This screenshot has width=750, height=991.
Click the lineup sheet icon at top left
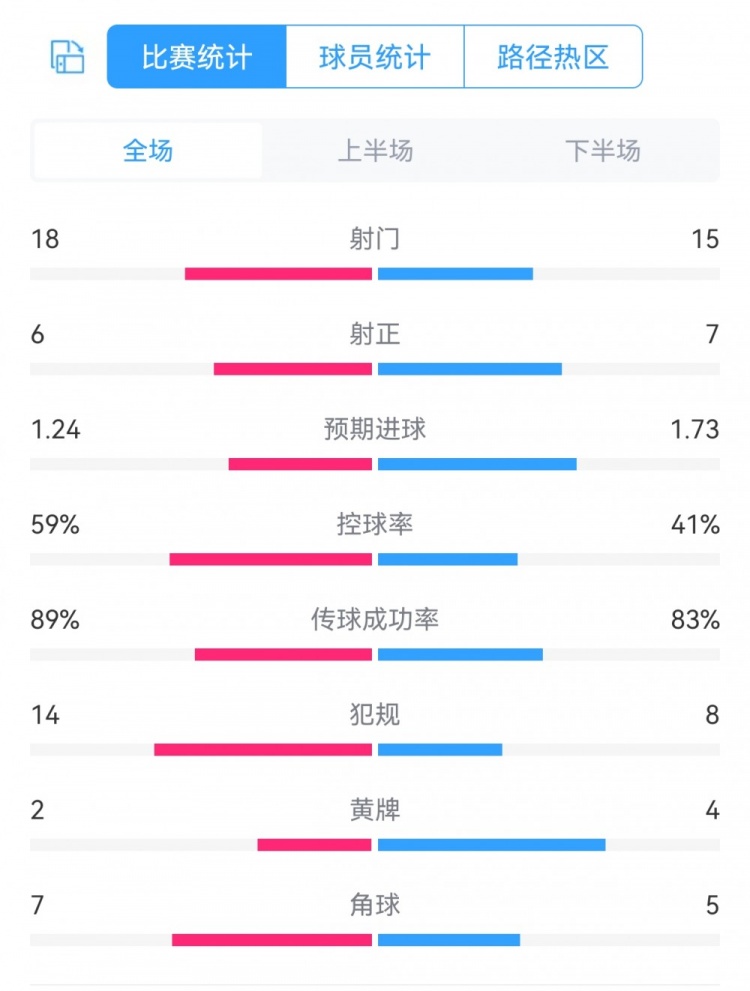pyautogui.click(x=67, y=57)
